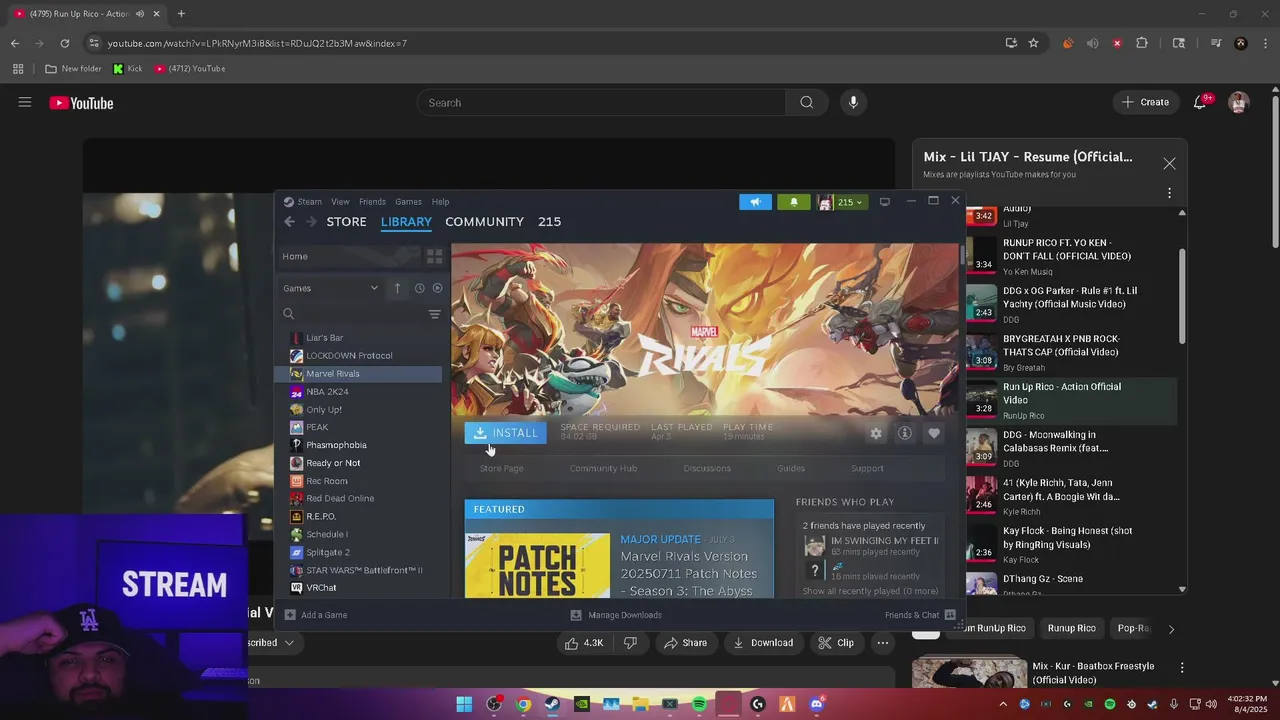Viewport: 1280px width, 720px height.
Task: Open Manage Downloads in Steam
Action: tap(616, 615)
